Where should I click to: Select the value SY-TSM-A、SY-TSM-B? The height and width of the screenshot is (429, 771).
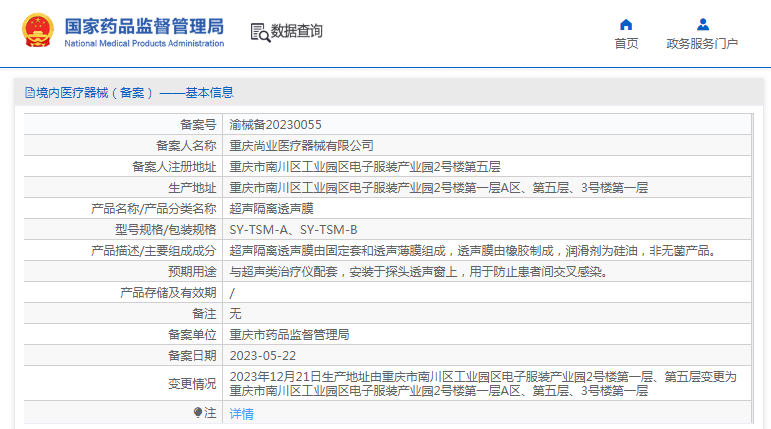[x=294, y=230]
